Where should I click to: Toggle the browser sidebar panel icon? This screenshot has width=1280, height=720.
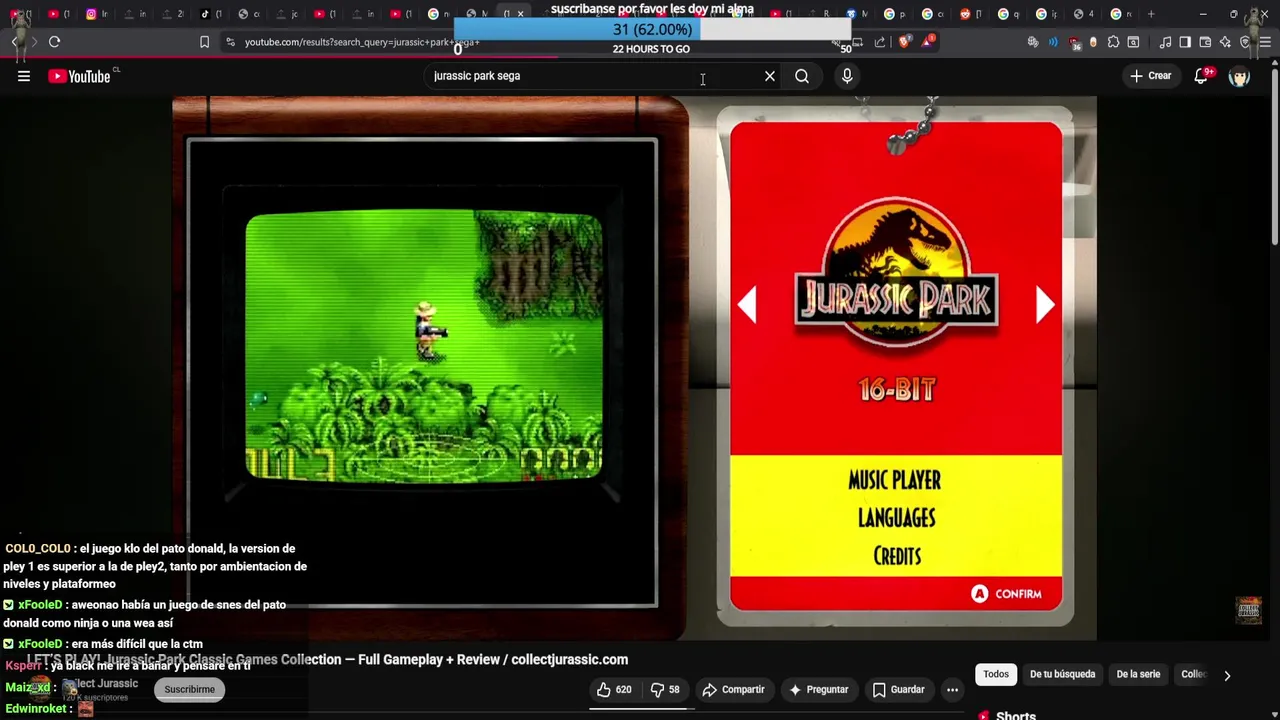point(1185,42)
